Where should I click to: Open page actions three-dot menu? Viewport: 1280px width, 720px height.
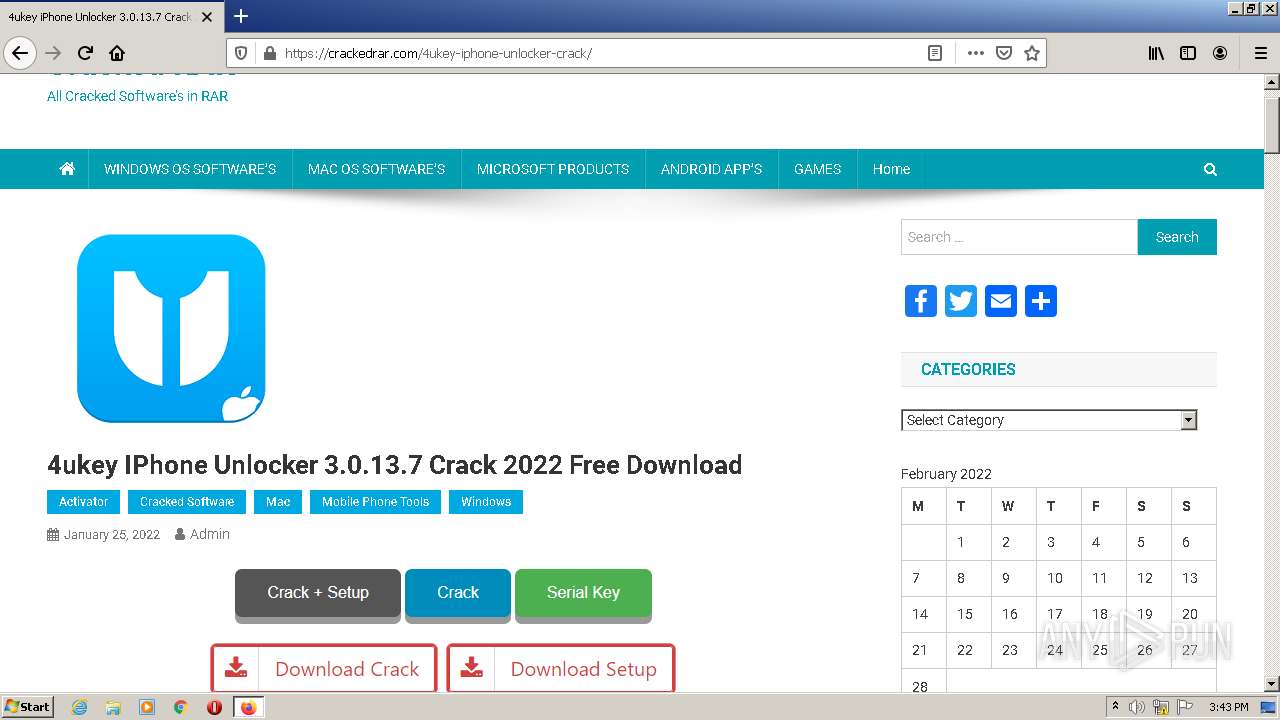975,53
